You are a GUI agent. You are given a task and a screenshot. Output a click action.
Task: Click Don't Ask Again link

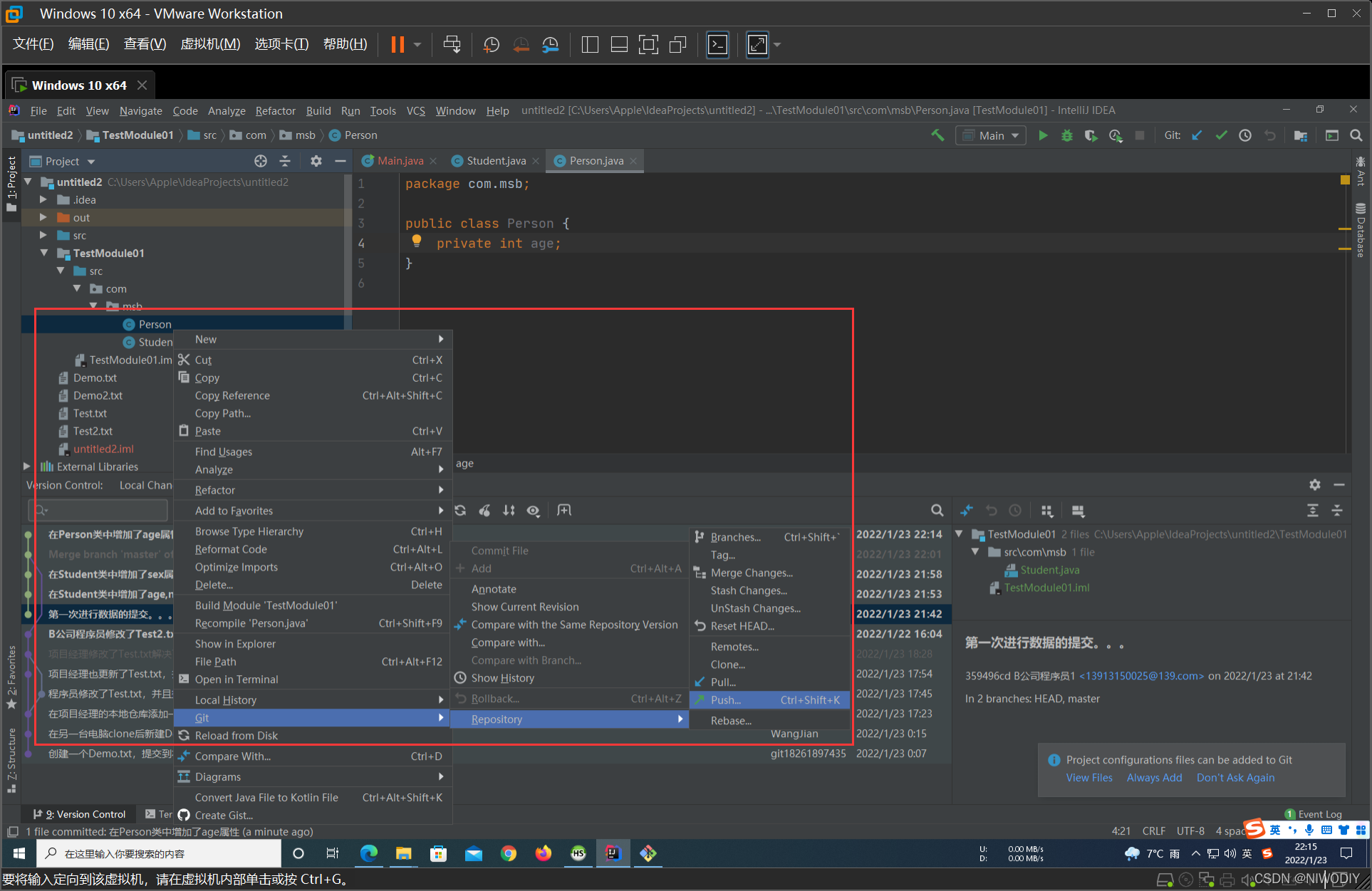point(1235,778)
